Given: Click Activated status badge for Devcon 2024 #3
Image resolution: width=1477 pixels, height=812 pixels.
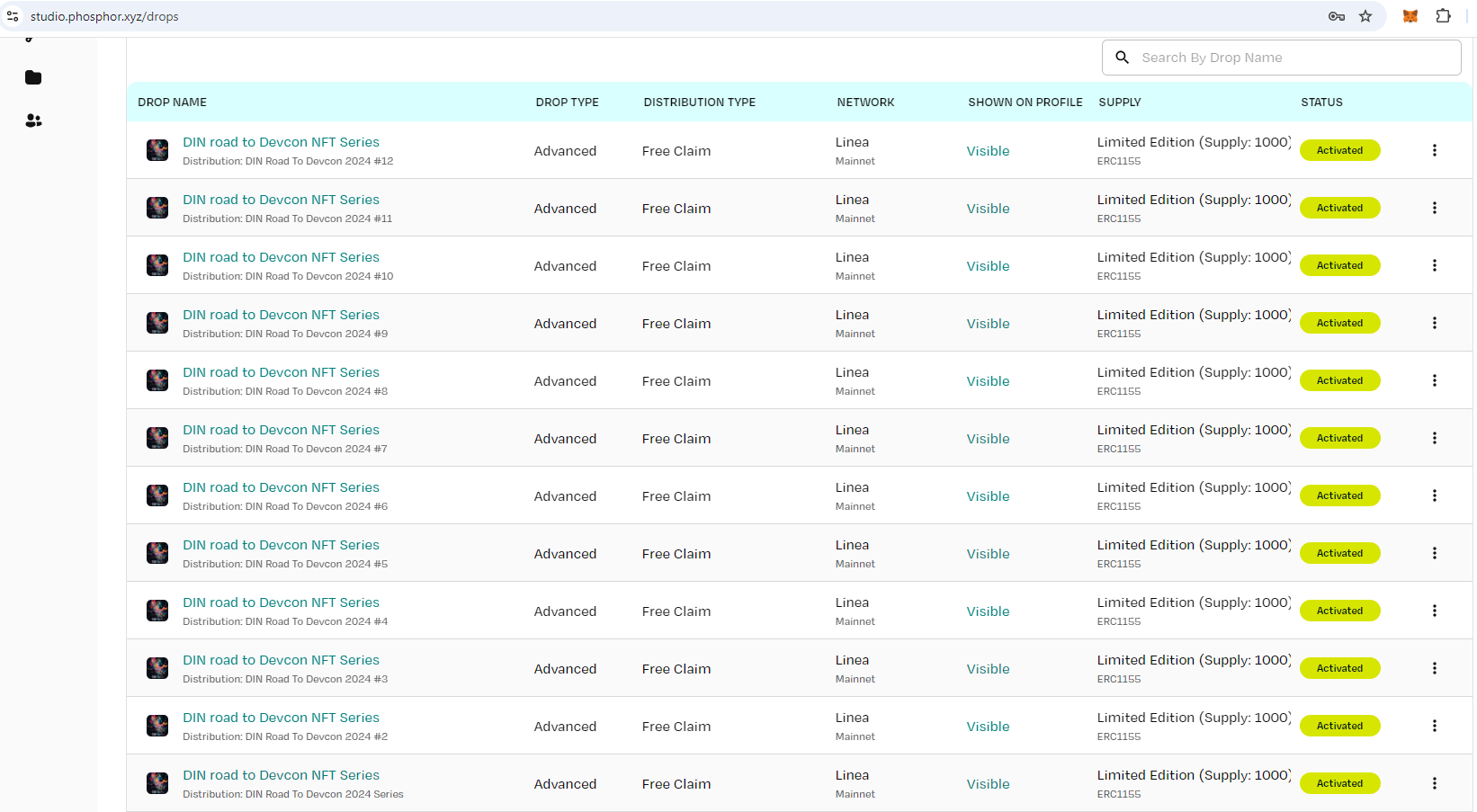Looking at the screenshot, I should (1339, 668).
